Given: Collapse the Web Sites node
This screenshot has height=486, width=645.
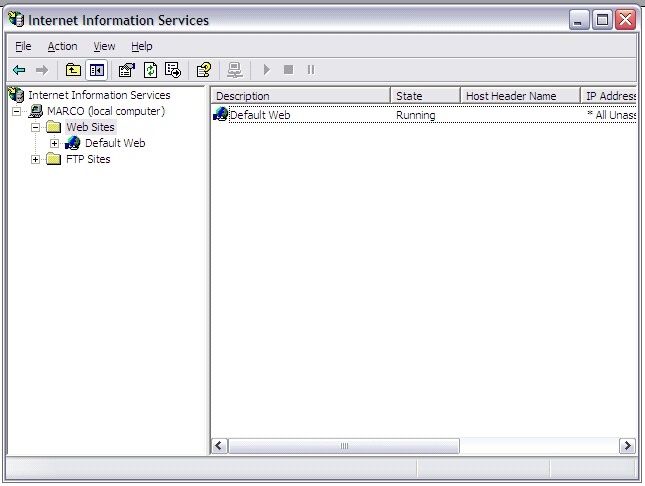Looking at the screenshot, I should point(35,128).
